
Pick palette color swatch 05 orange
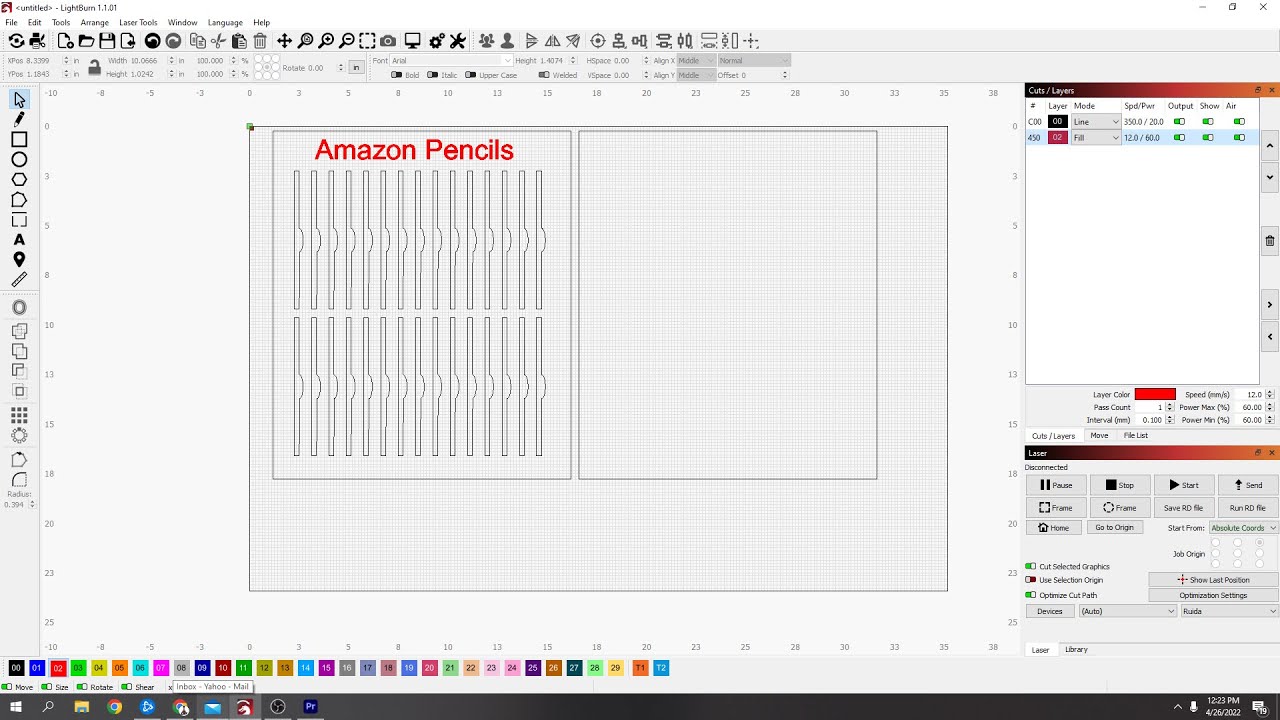(119, 668)
